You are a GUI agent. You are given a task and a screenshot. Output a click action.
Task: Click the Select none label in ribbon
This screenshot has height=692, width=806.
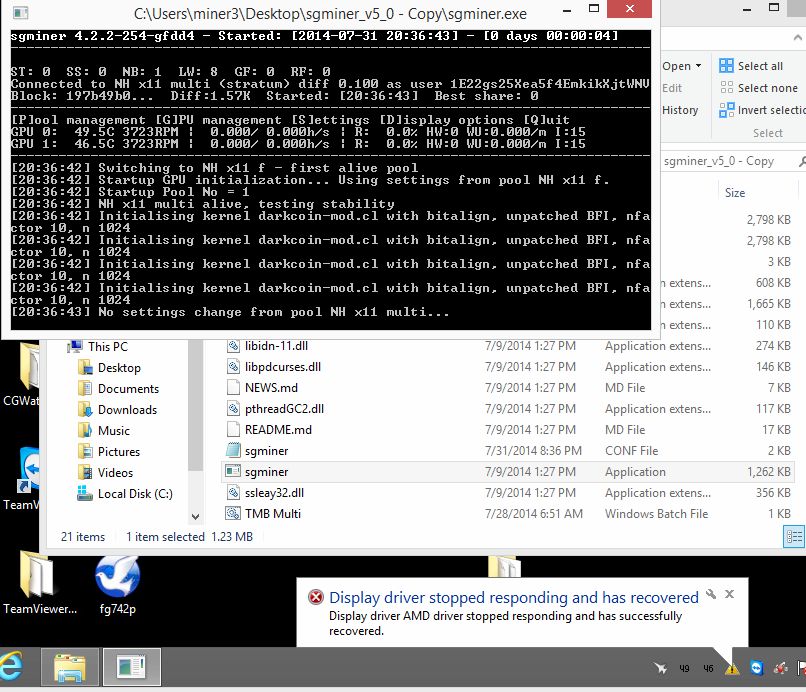[x=768, y=88]
